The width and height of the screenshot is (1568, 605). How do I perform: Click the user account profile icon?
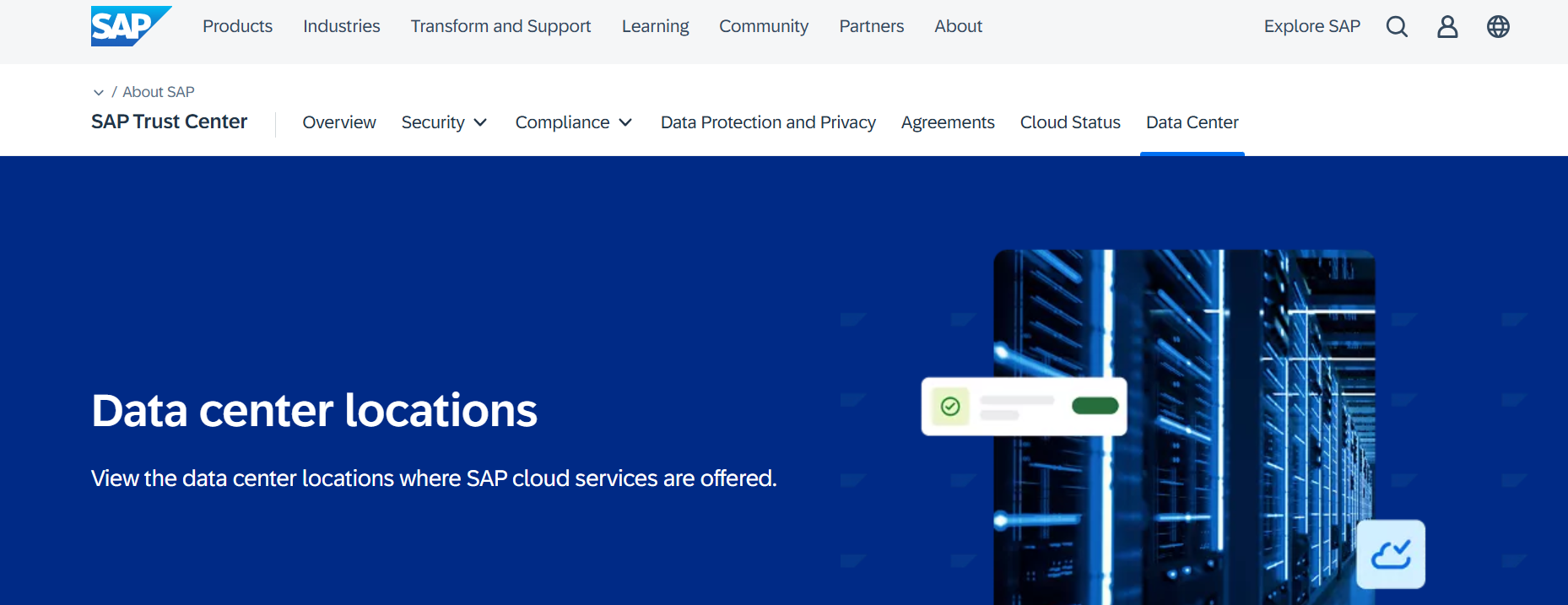click(1447, 27)
